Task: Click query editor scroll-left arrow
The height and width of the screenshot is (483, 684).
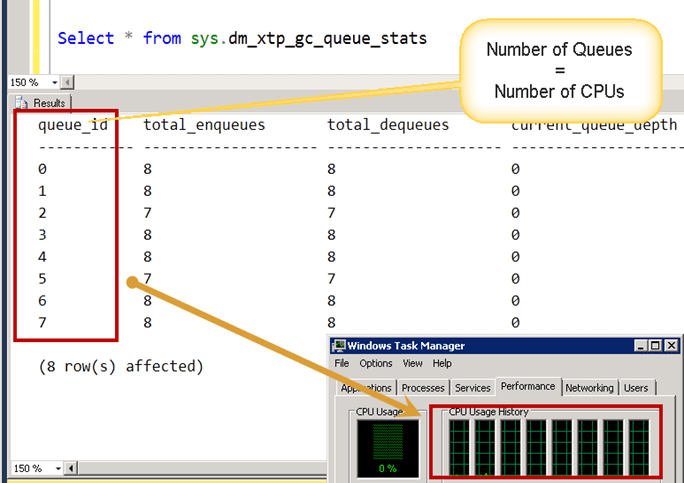Action: (67, 83)
